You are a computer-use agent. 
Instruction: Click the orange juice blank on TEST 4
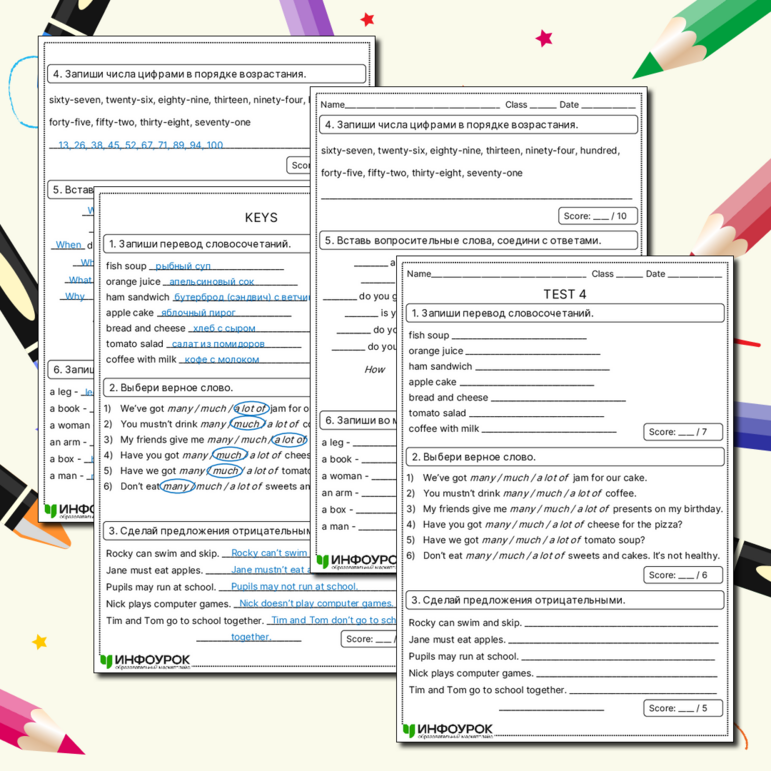[533, 353]
